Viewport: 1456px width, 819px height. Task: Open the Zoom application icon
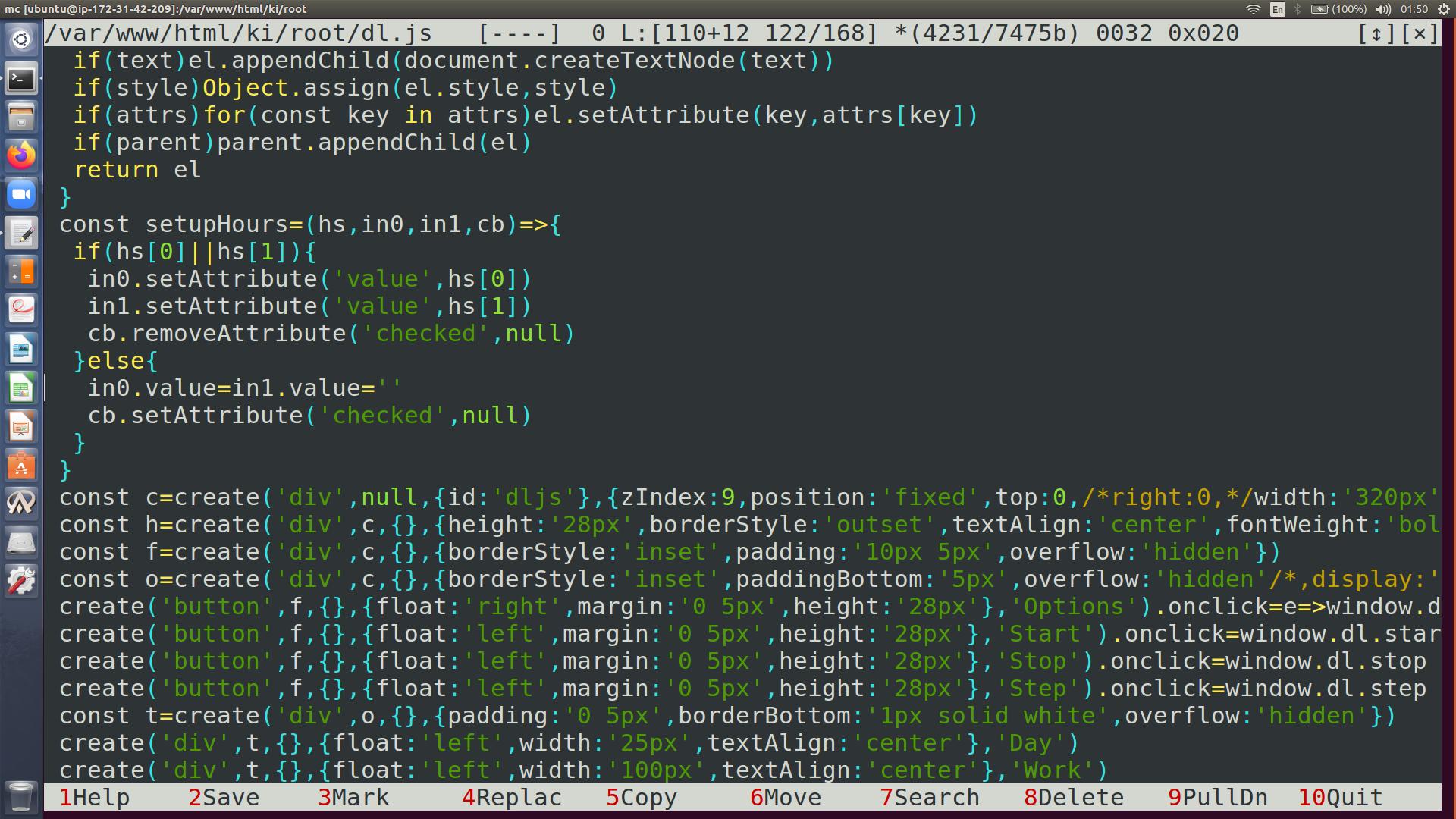pyautogui.click(x=21, y=194)
